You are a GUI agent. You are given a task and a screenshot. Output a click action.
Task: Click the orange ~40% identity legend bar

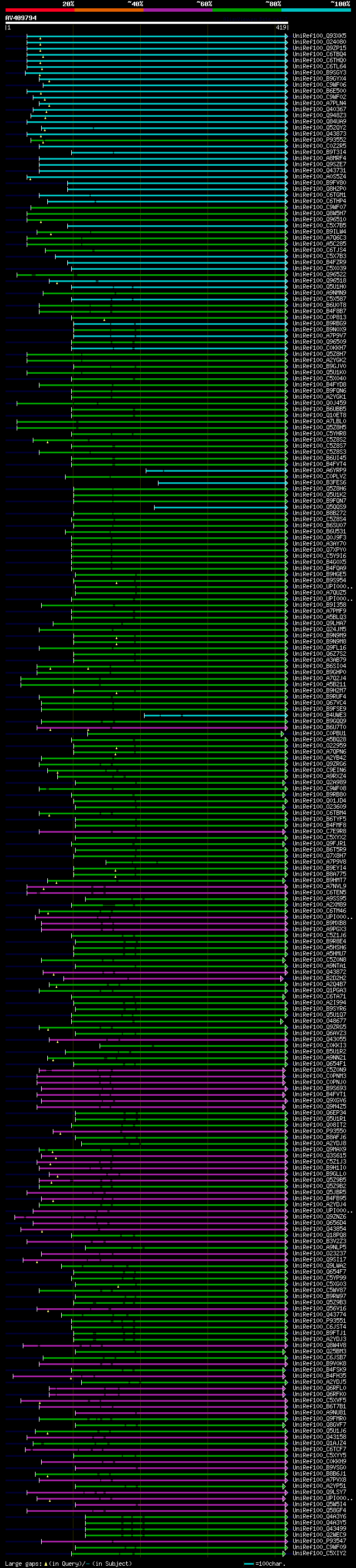coord(109,10)
